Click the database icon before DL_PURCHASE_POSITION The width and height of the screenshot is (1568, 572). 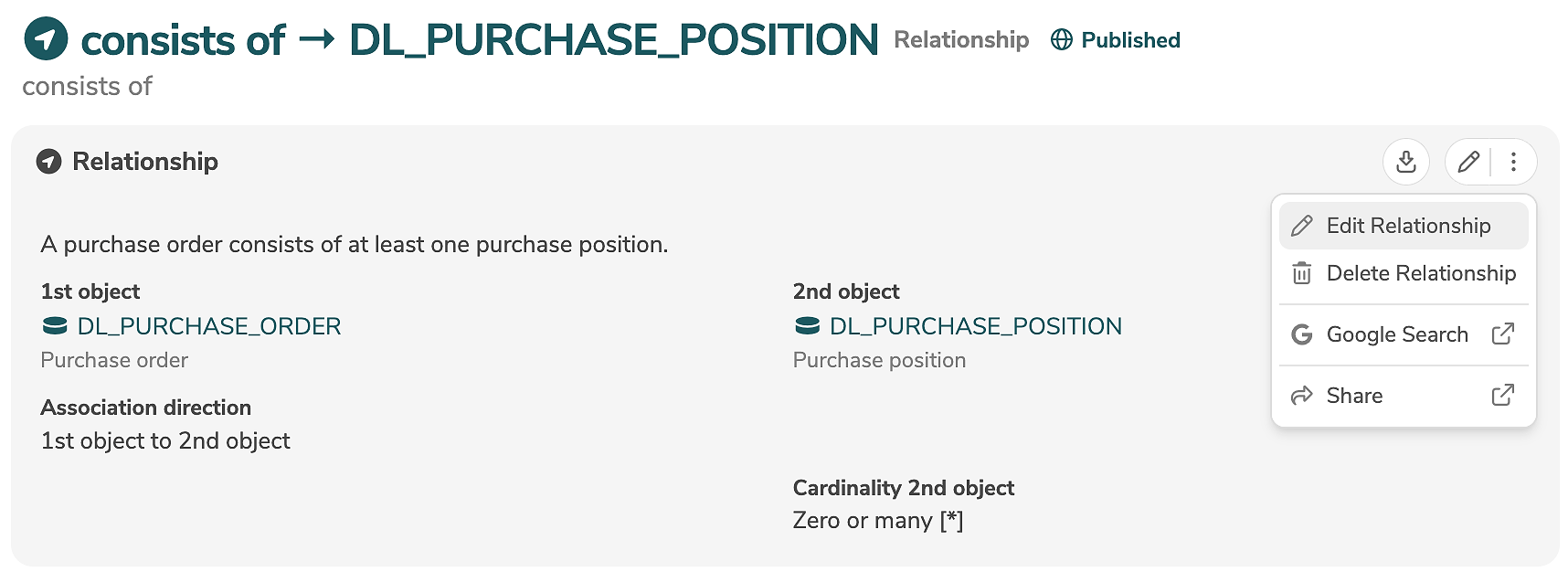click(807, 326)
